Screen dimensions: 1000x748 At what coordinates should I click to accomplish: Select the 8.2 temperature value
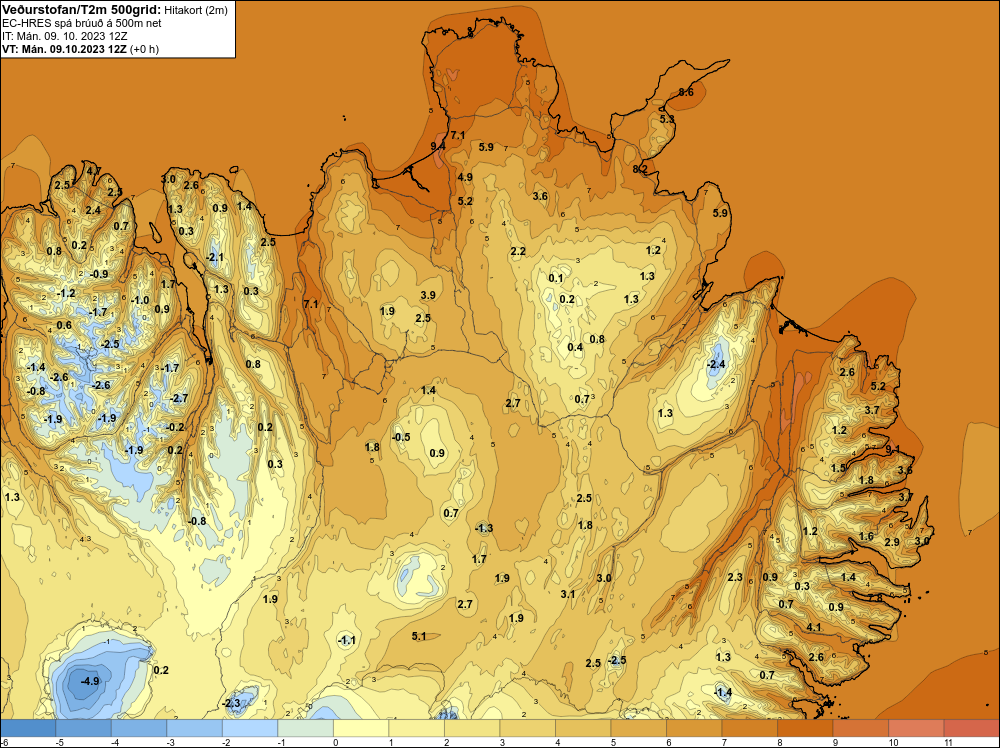640,169
